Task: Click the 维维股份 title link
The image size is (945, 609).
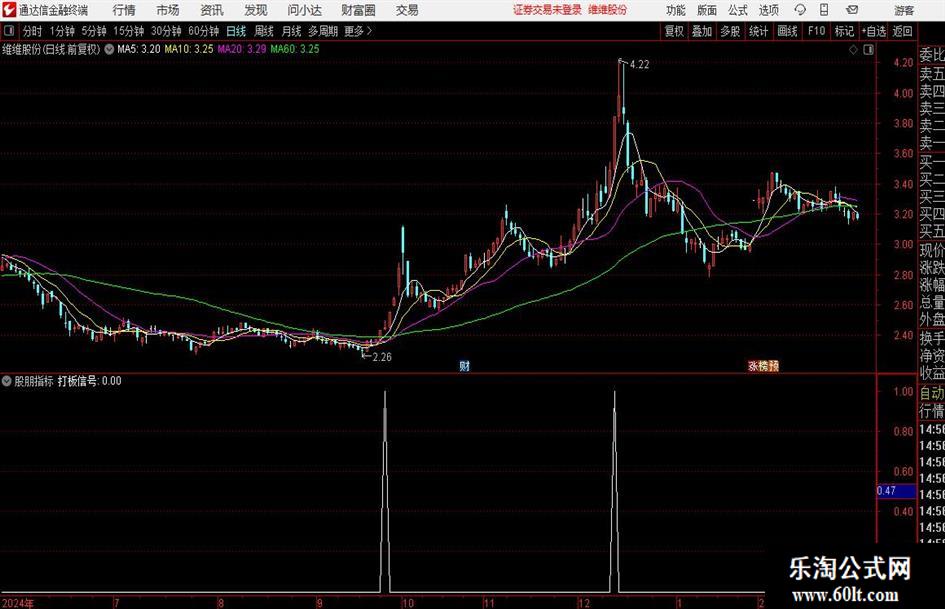Action: 608,10
